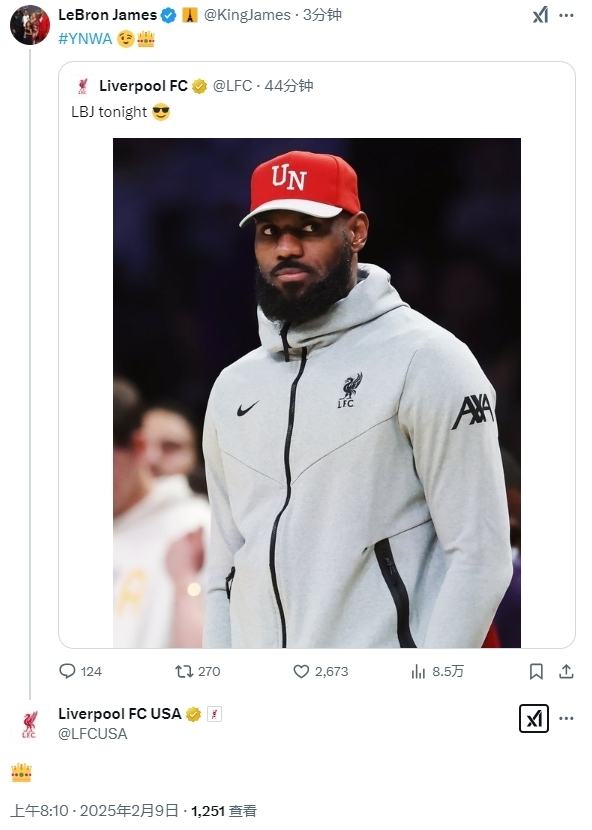
Task: Open the quoted photo of LBJ in hoodie
Action: coord(317,393)
